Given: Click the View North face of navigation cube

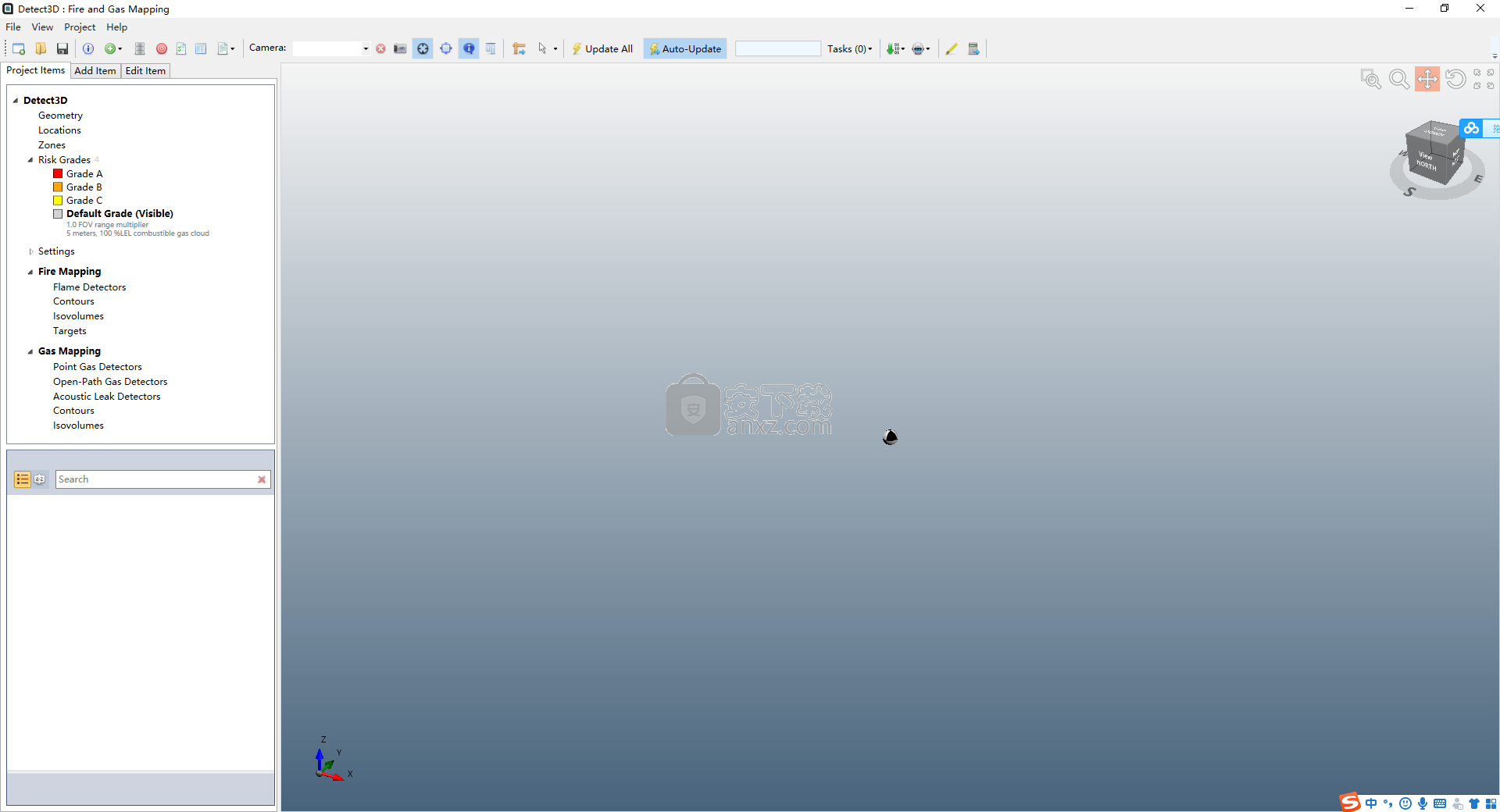Looking at the screenshot, I should (1427, 161).
